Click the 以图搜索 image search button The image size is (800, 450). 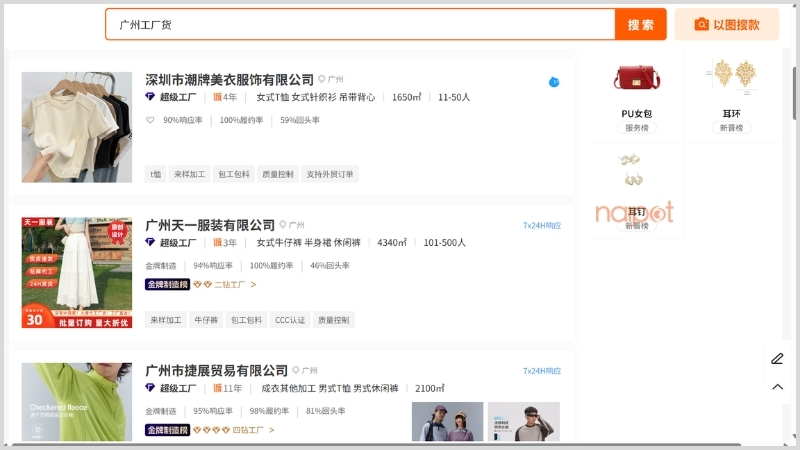pos(727,25)
